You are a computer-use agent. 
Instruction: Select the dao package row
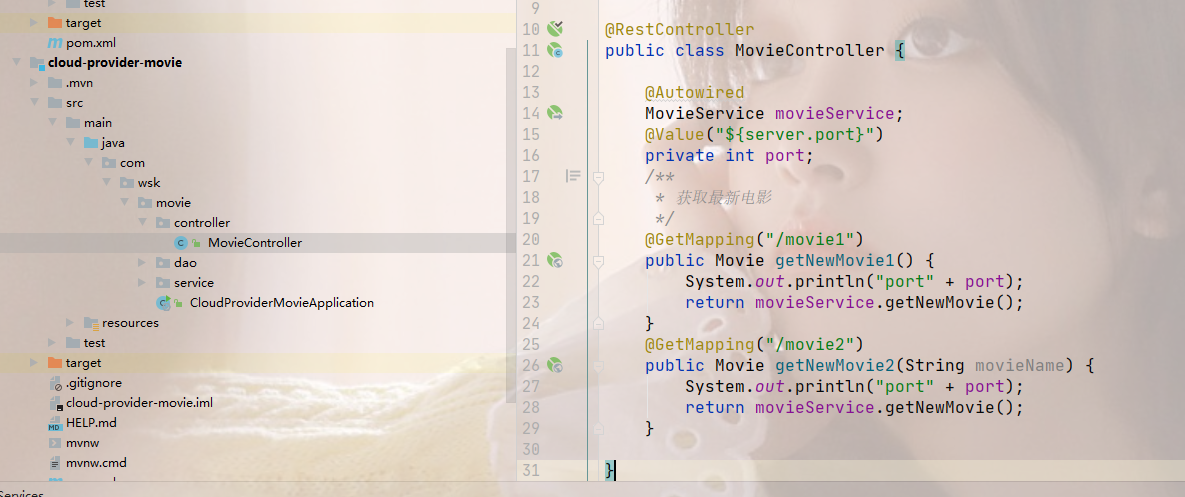click(258, 263)
